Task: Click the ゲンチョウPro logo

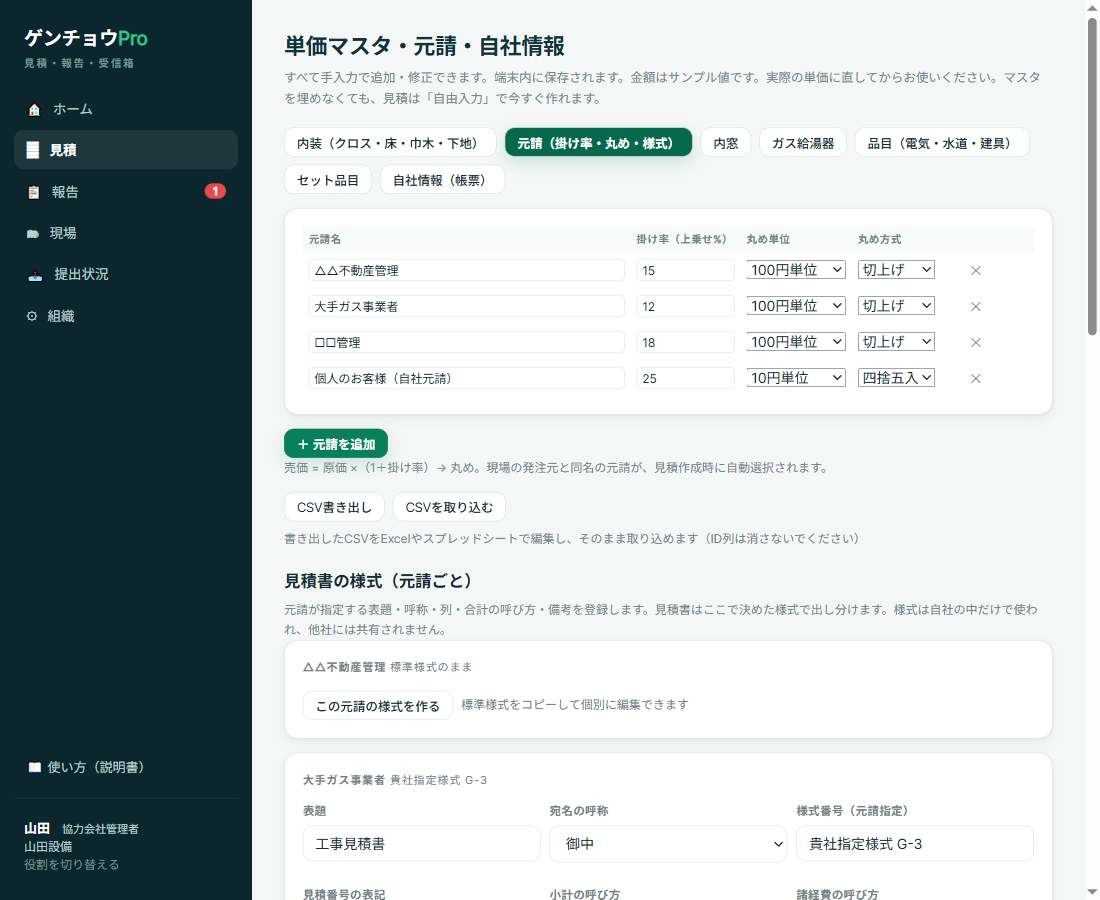Action: (x=86, y=38)
